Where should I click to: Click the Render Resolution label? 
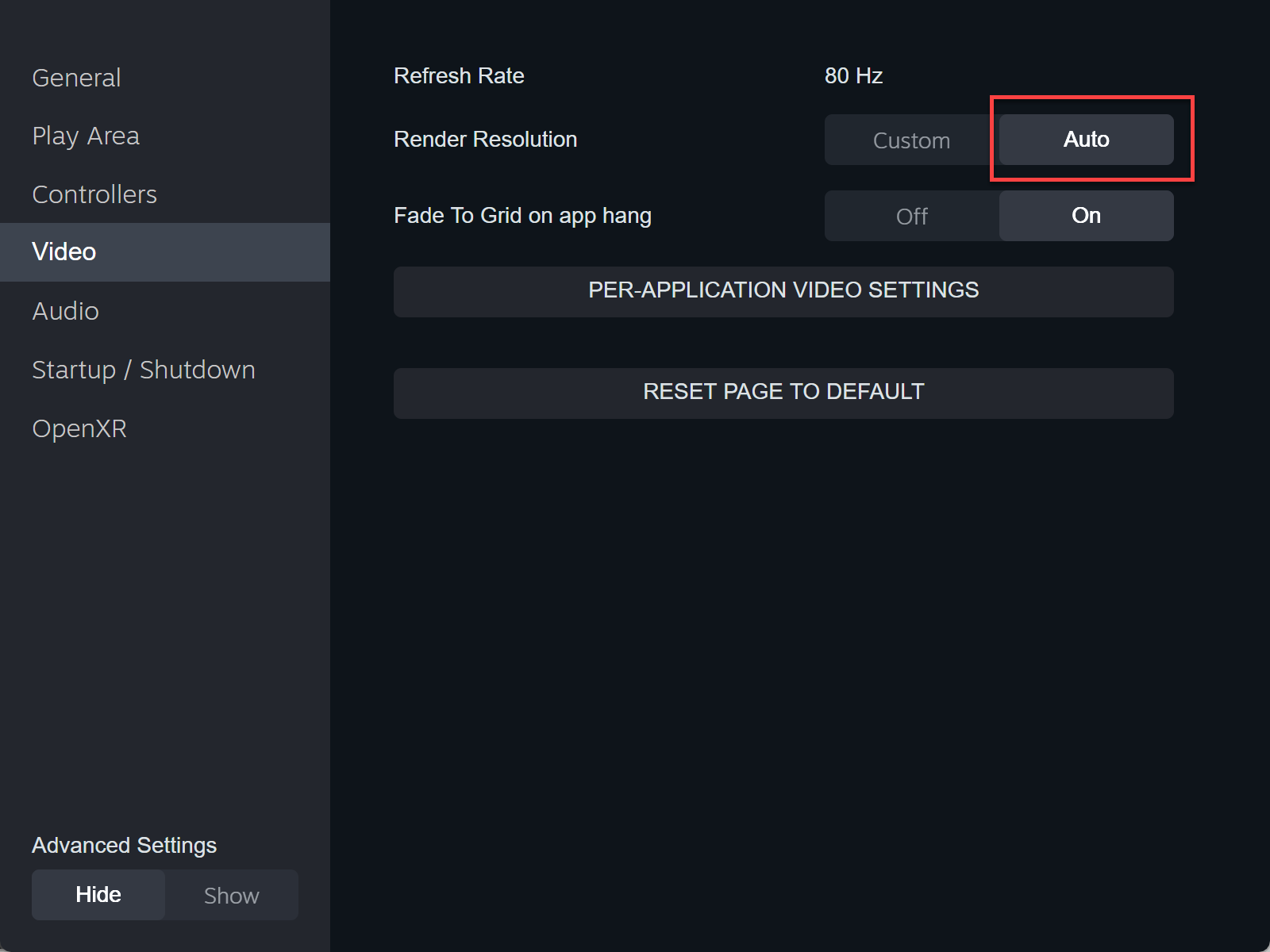coord(485,139)
